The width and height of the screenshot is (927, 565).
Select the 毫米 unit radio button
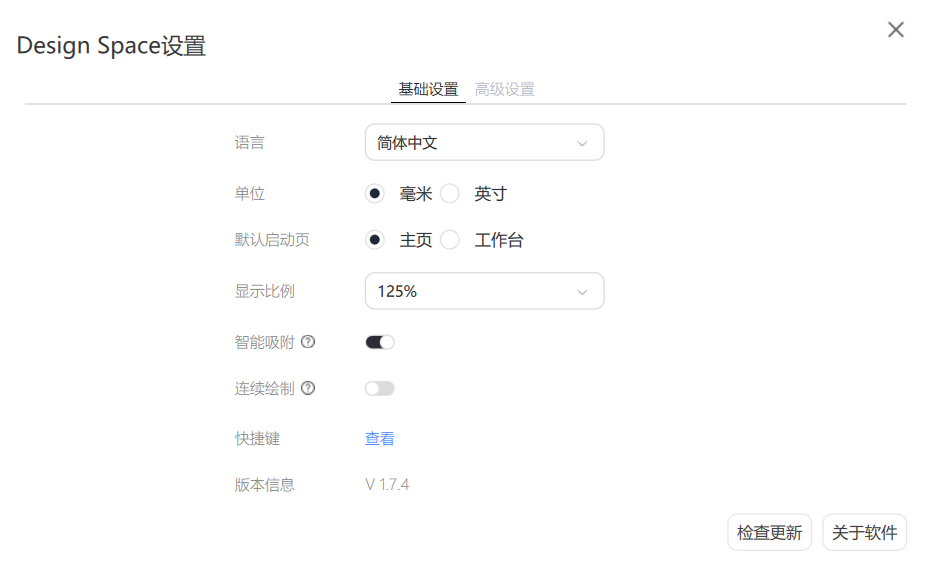coord(375,194)
